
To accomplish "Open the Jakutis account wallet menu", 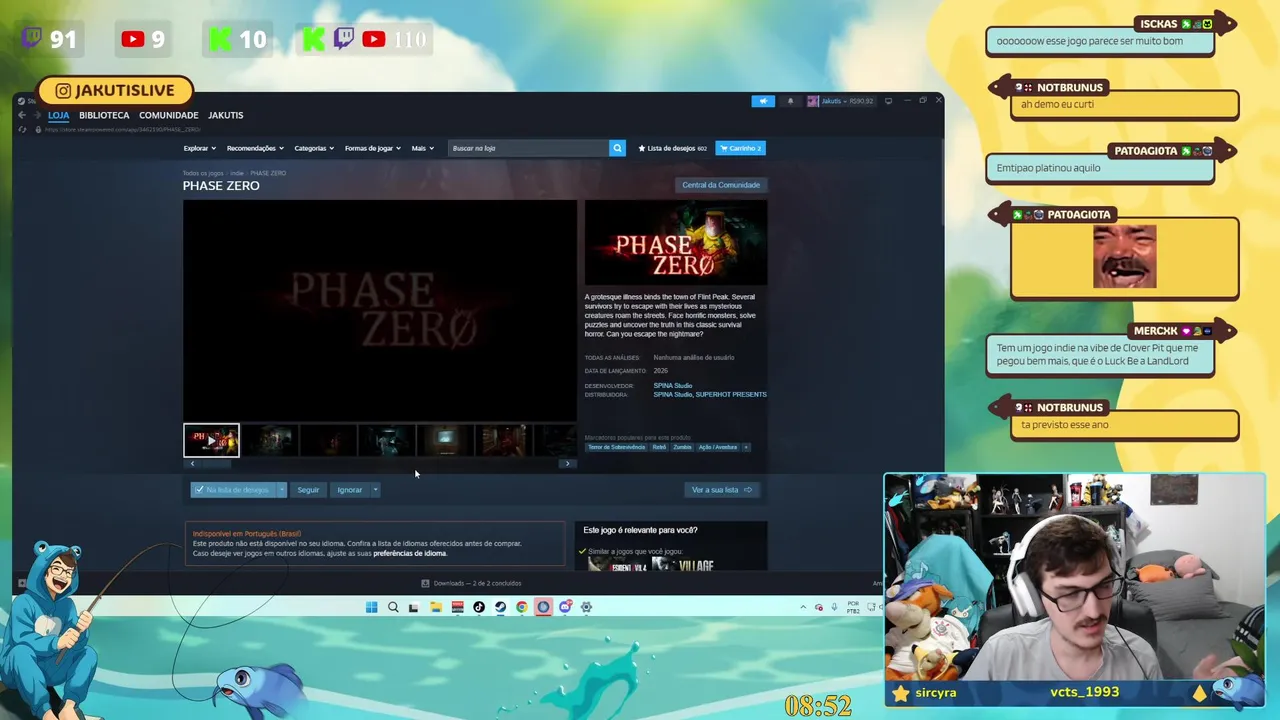I will [x=841, y=101].
